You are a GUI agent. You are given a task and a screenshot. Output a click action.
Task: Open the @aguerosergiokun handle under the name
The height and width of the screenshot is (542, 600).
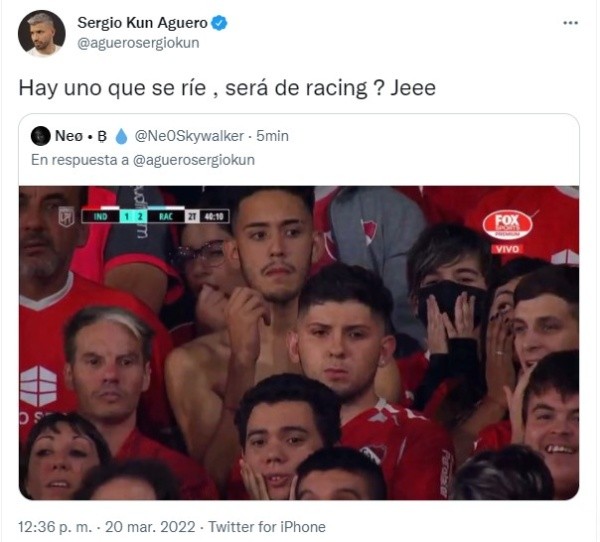(138, 43)
